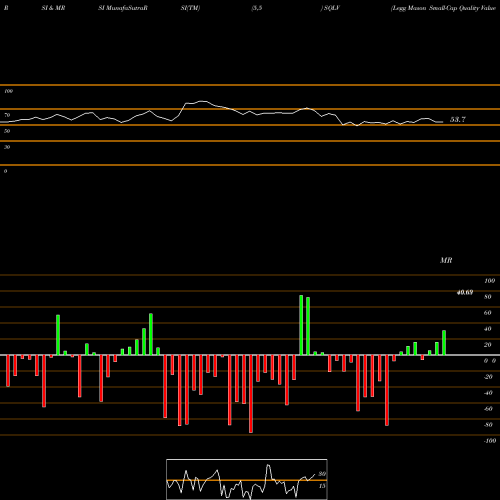Click the tallest green bar in the MR histogram

301,325
